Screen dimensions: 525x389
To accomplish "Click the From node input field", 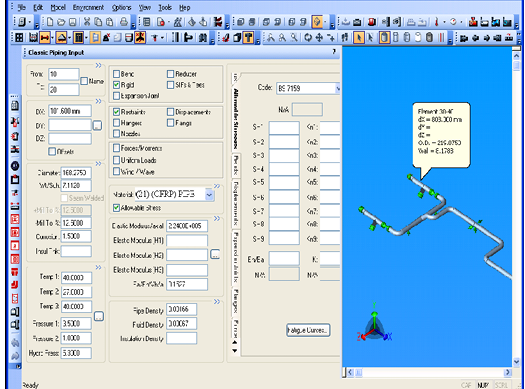I will [x=64, y=74].
